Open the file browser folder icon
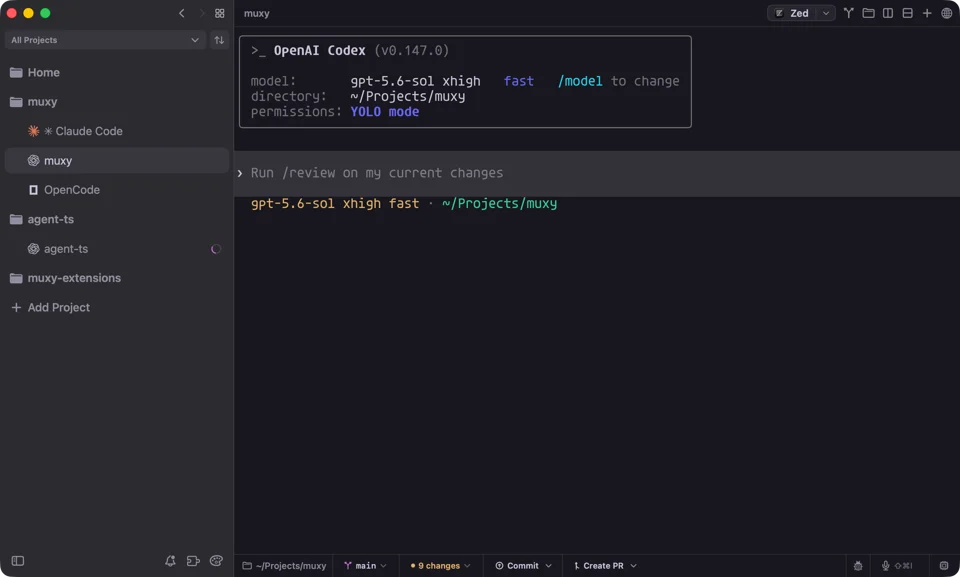 point(868,13)
